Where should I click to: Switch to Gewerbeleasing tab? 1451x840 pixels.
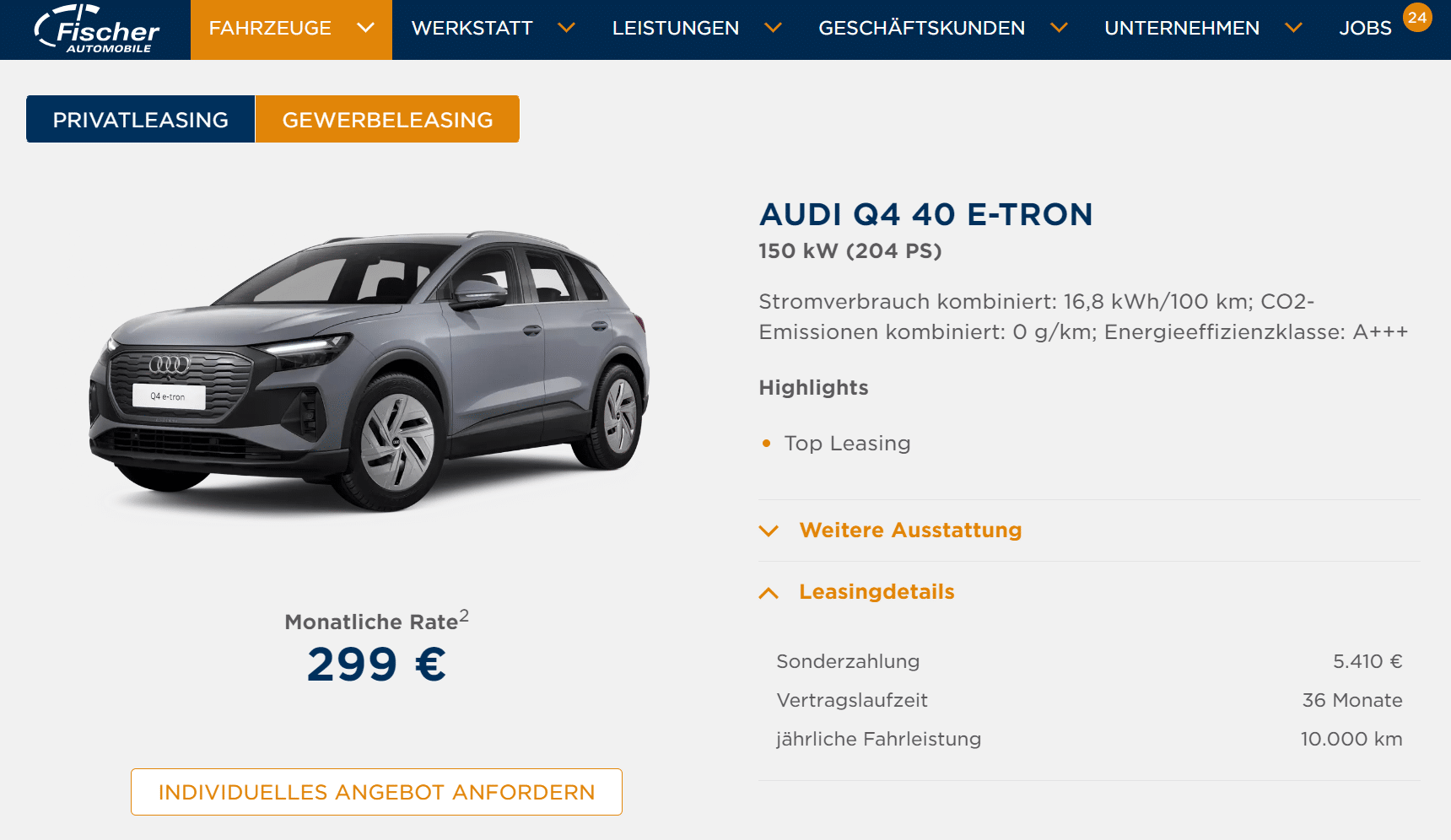(387, 119)
